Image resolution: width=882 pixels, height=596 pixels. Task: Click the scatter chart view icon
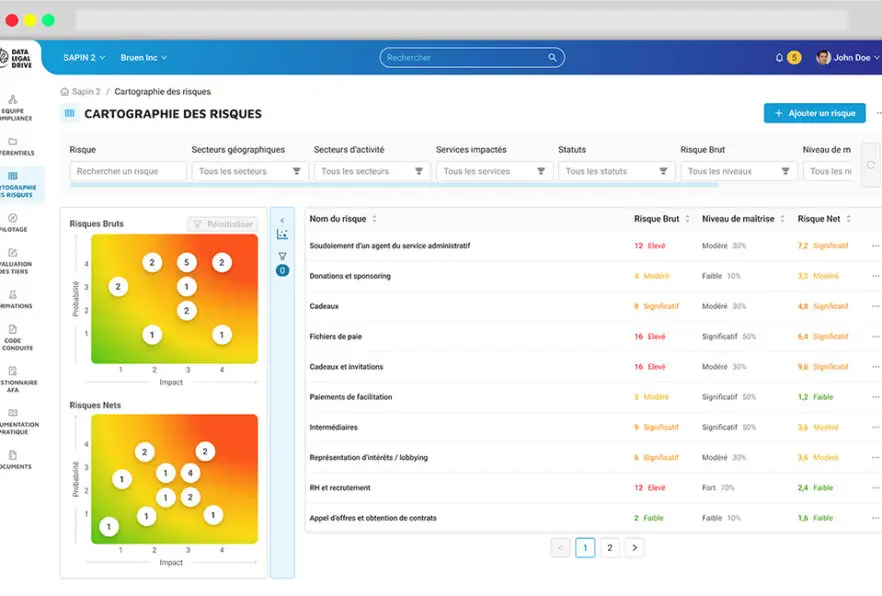coord(282,235)
